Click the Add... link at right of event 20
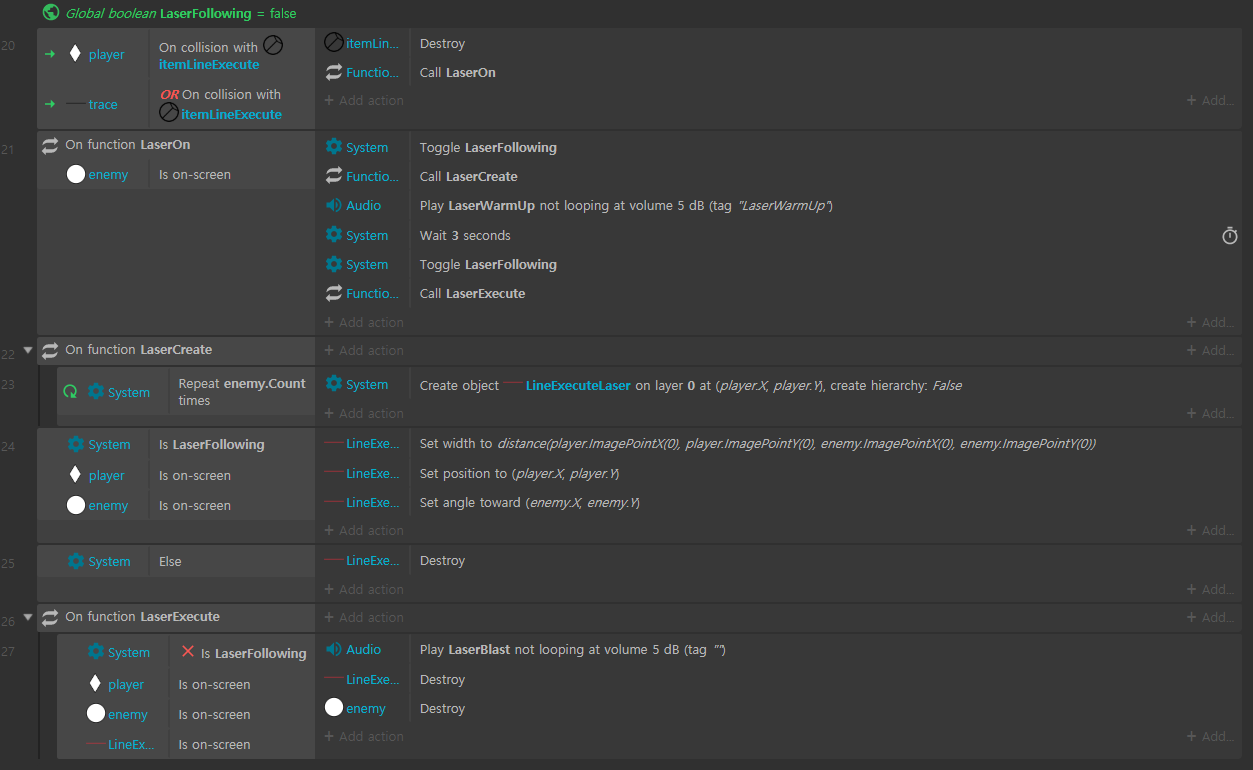The height and width of the screenshot is (770, 1253). click(x=1210, y=100)
